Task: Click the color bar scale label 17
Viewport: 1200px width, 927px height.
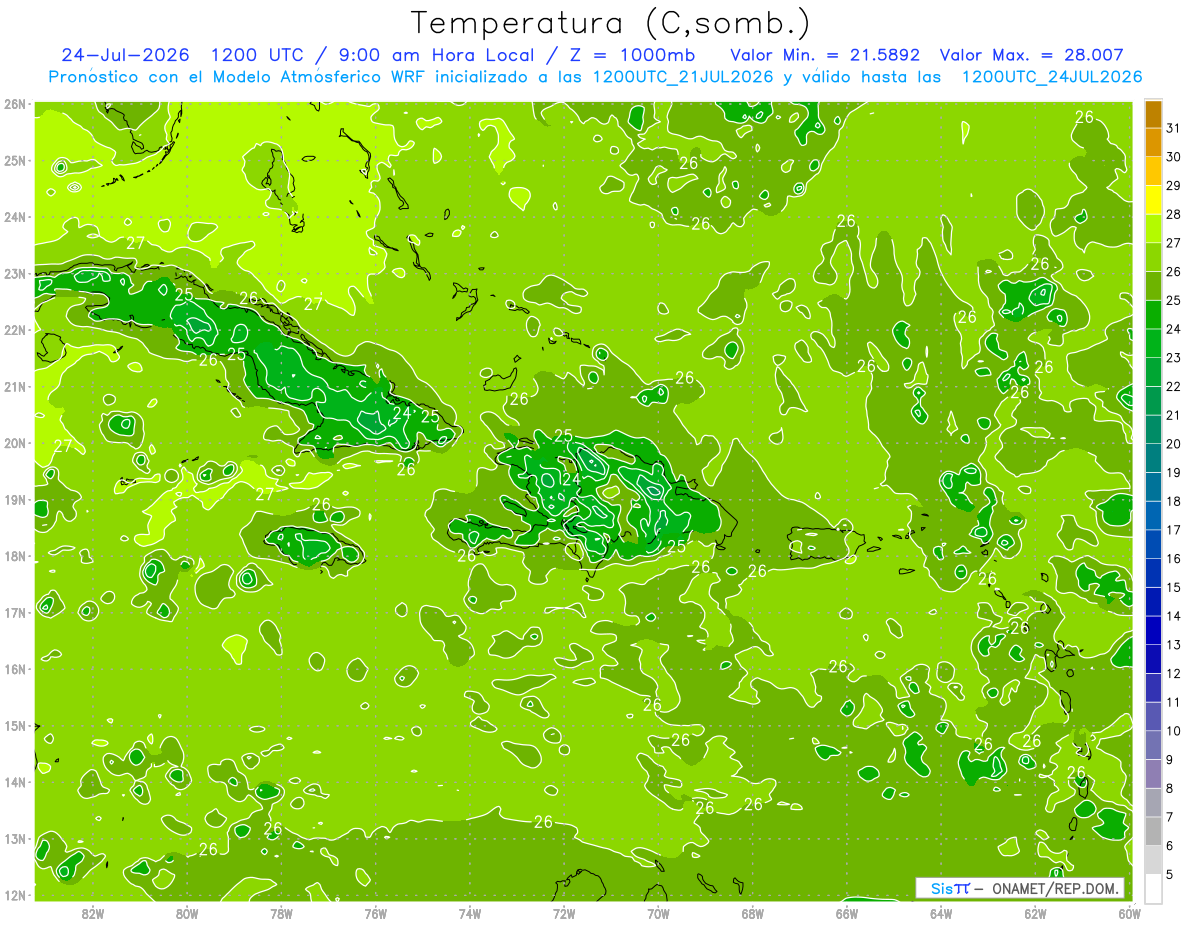Action: pos(1173,530)
